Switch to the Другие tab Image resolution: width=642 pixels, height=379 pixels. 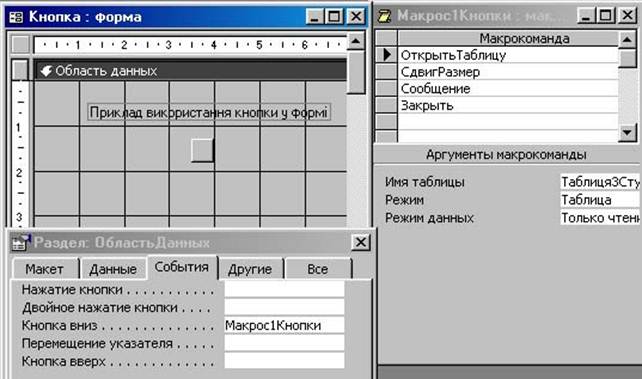pos(250,269)
